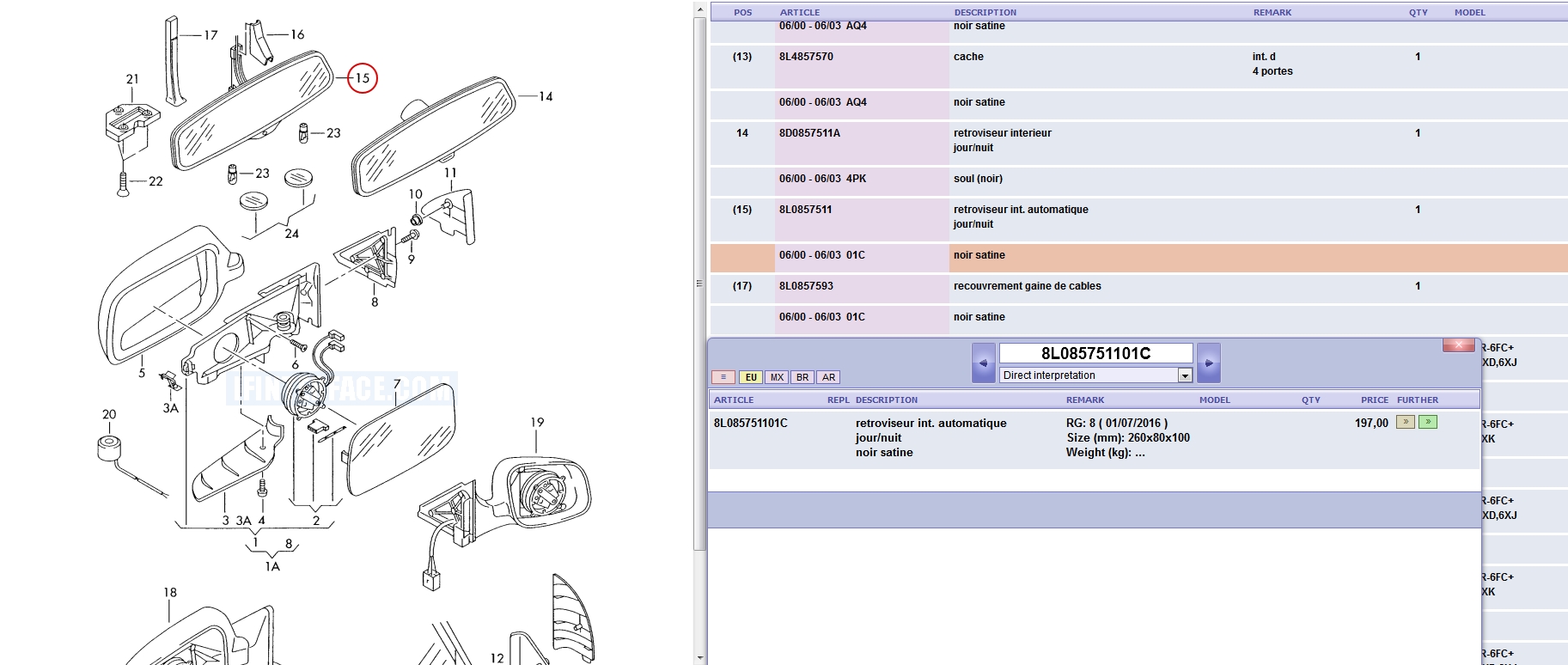The image size is (1568, 665).
Task: Select article 8D0857511A row
Action: tap(809, 133)
